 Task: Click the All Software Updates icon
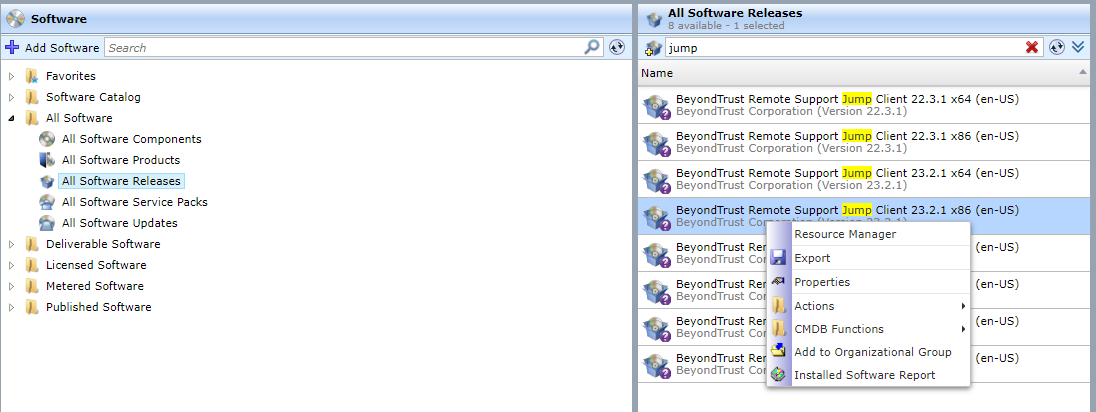pyautogui.click(x=47, y=222)
